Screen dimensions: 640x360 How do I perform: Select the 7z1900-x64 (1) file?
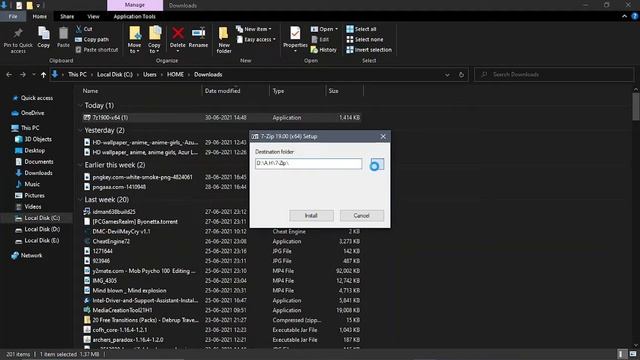pyautogui.click(x=222, y=118)
